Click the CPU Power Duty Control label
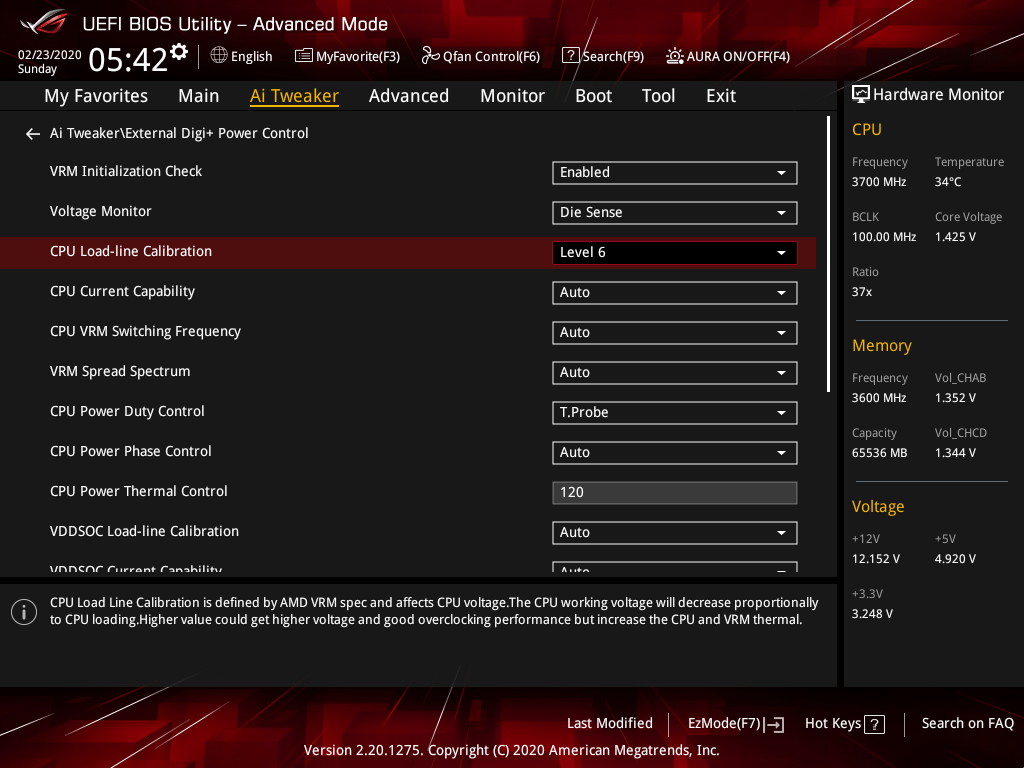Image resolution: width=1024 pixels, height=768 pixels. click(x=127, y=411)
